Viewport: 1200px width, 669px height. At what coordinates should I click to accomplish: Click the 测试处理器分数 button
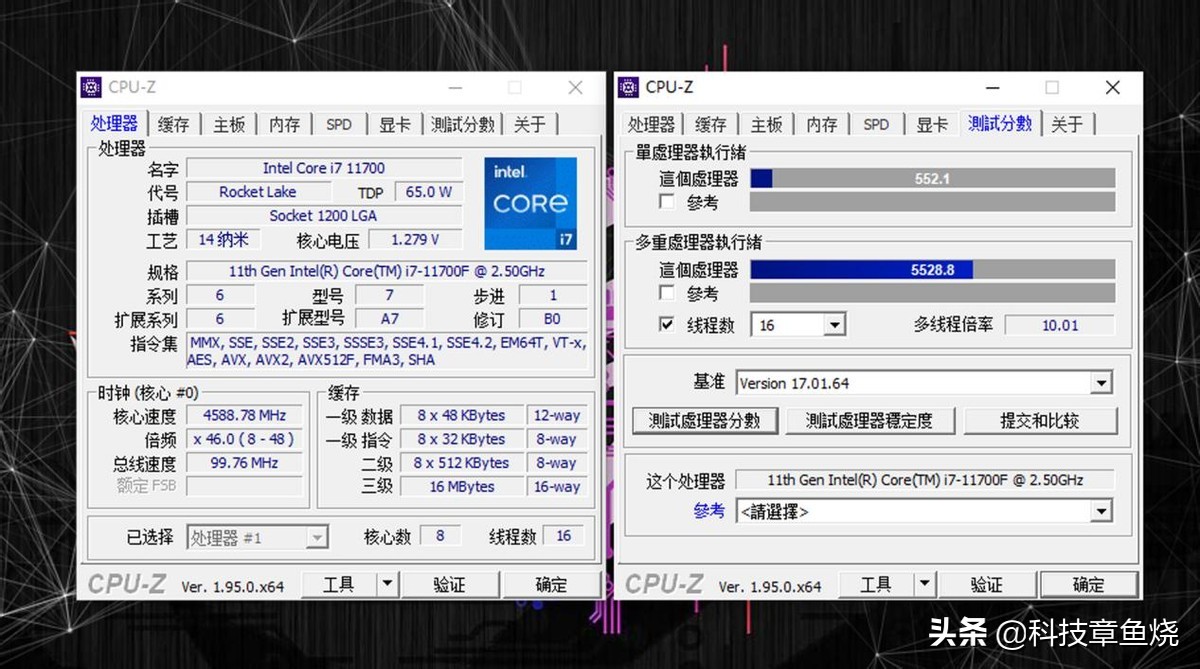[x=707, y=420]
